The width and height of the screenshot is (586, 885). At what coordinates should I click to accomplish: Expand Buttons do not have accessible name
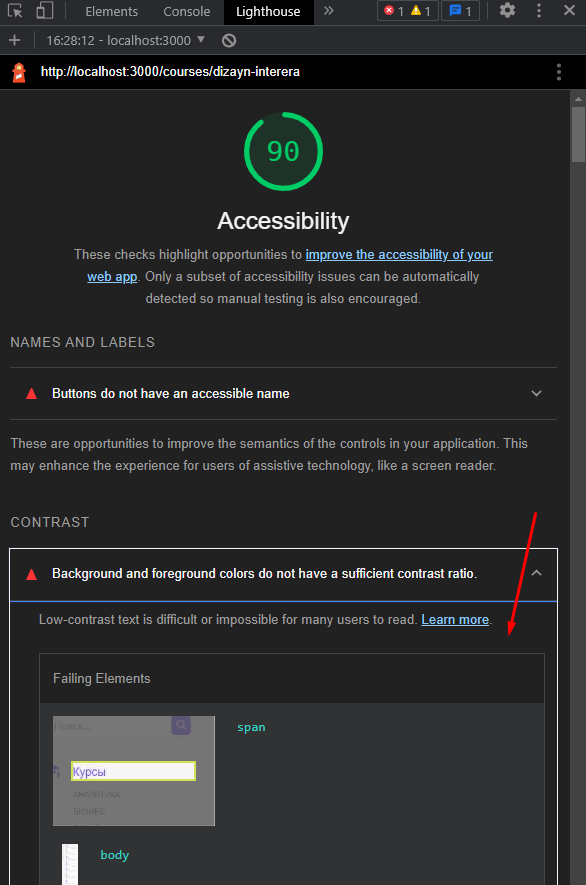click(283, 393)
